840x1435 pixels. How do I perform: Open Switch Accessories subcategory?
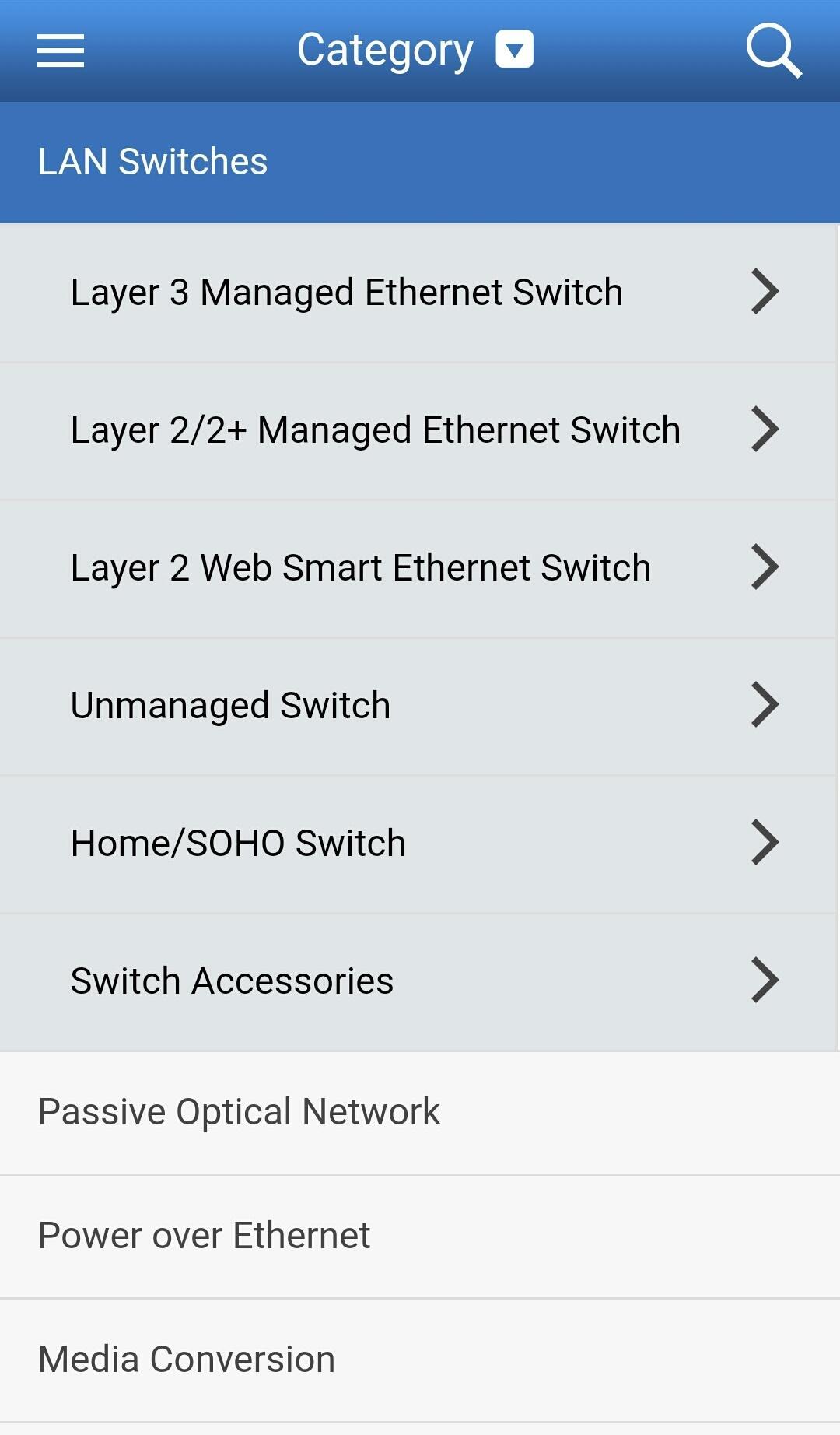point(232,981)
